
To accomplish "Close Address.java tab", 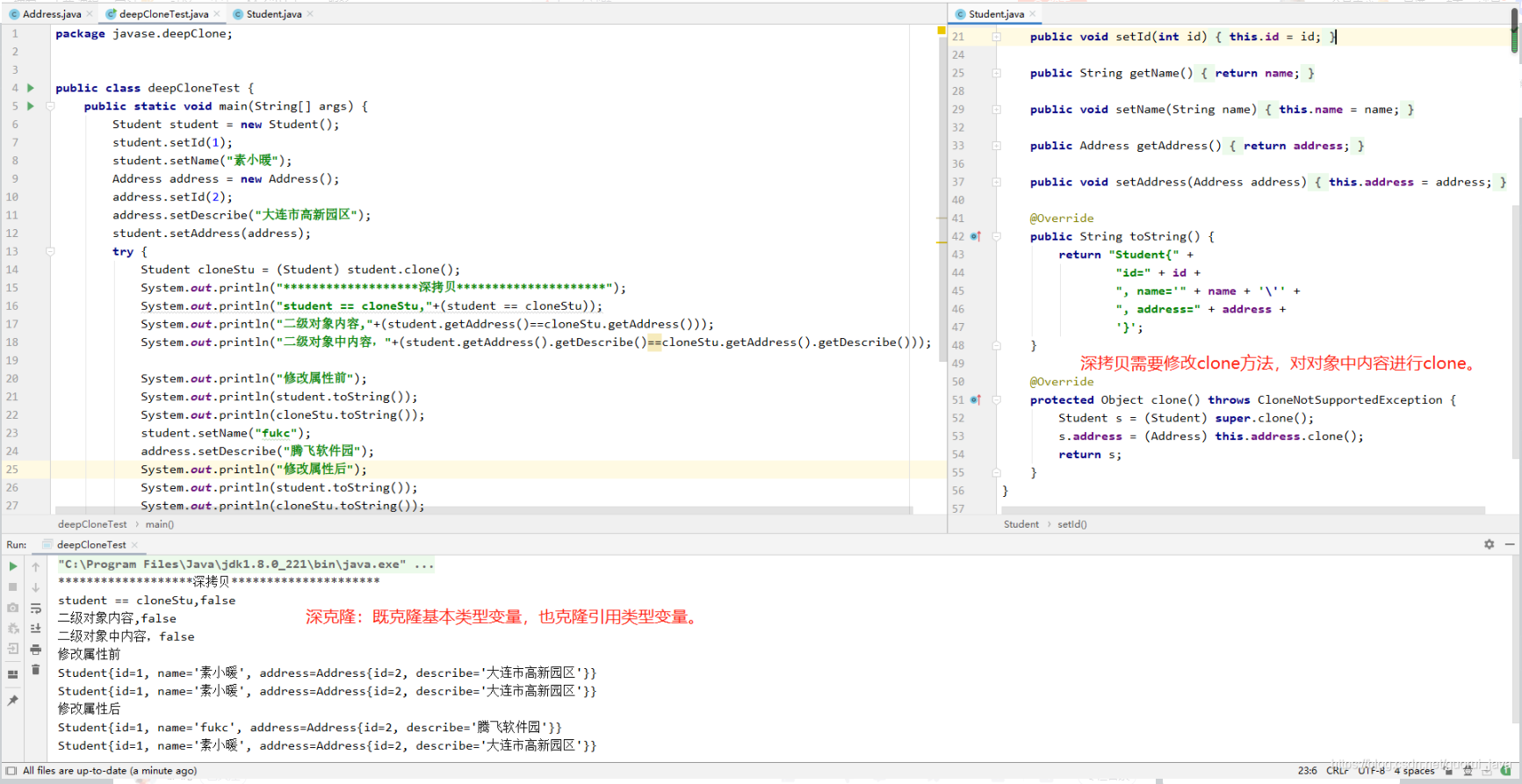I will tap(90, 14).
